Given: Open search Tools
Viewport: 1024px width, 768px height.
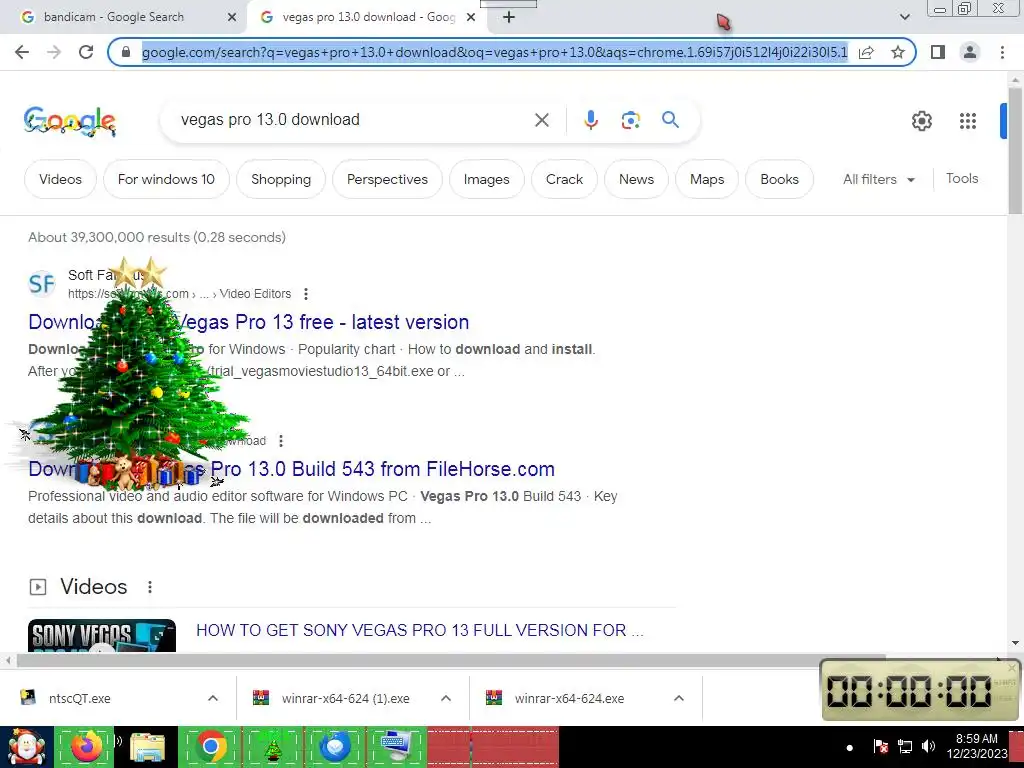Looking at the screenshot, I should click(x=962, y=178).
